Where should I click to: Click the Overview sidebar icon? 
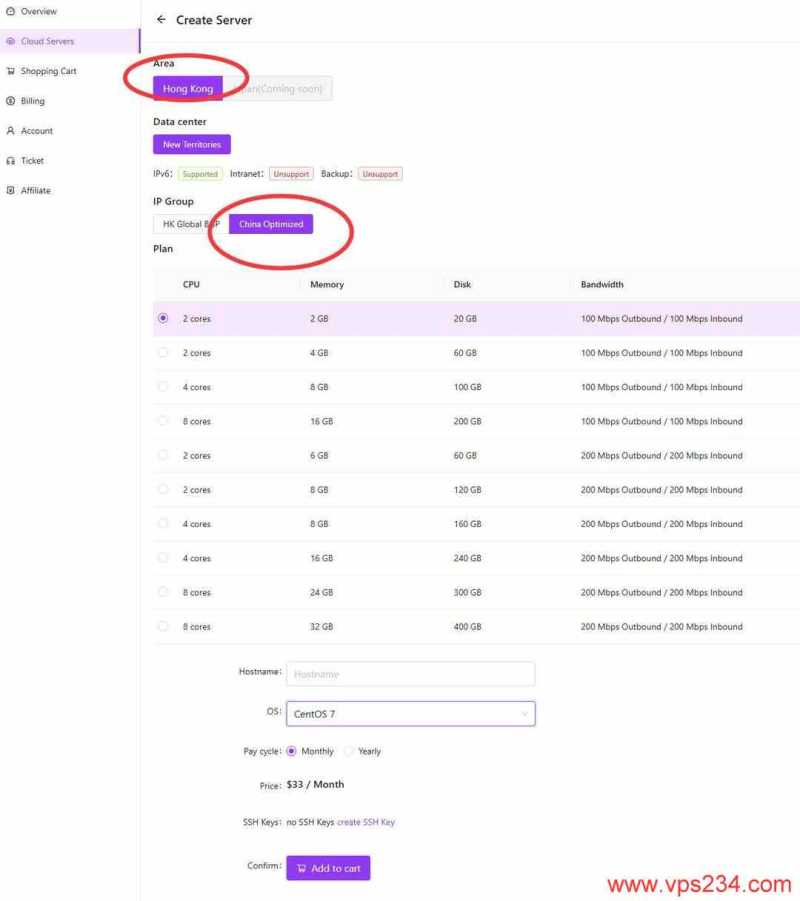(x=10, y=11)
